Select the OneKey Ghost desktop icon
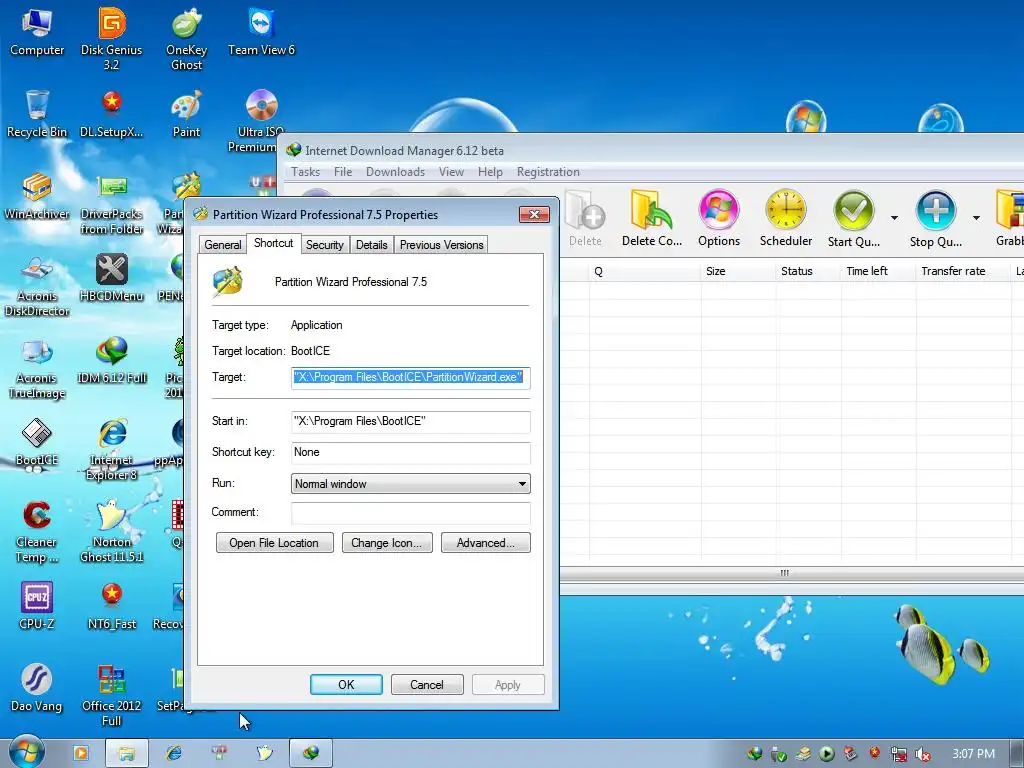 (x=186, y=38)
